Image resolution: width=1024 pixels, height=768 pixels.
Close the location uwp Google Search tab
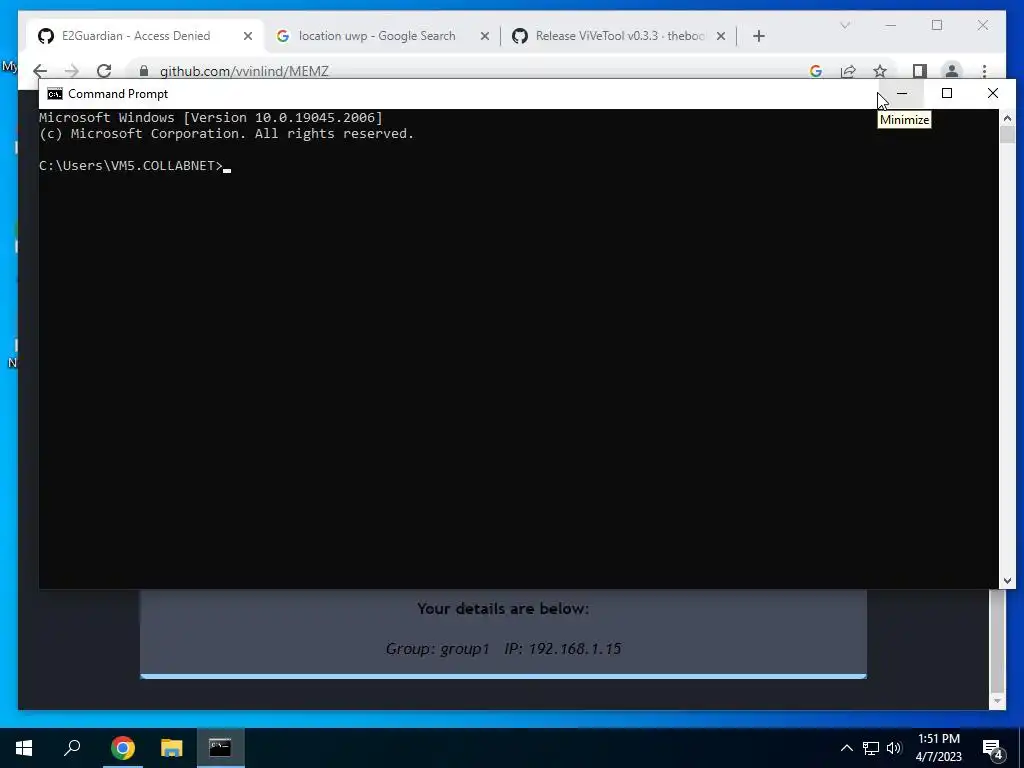[x=485, y=37]
